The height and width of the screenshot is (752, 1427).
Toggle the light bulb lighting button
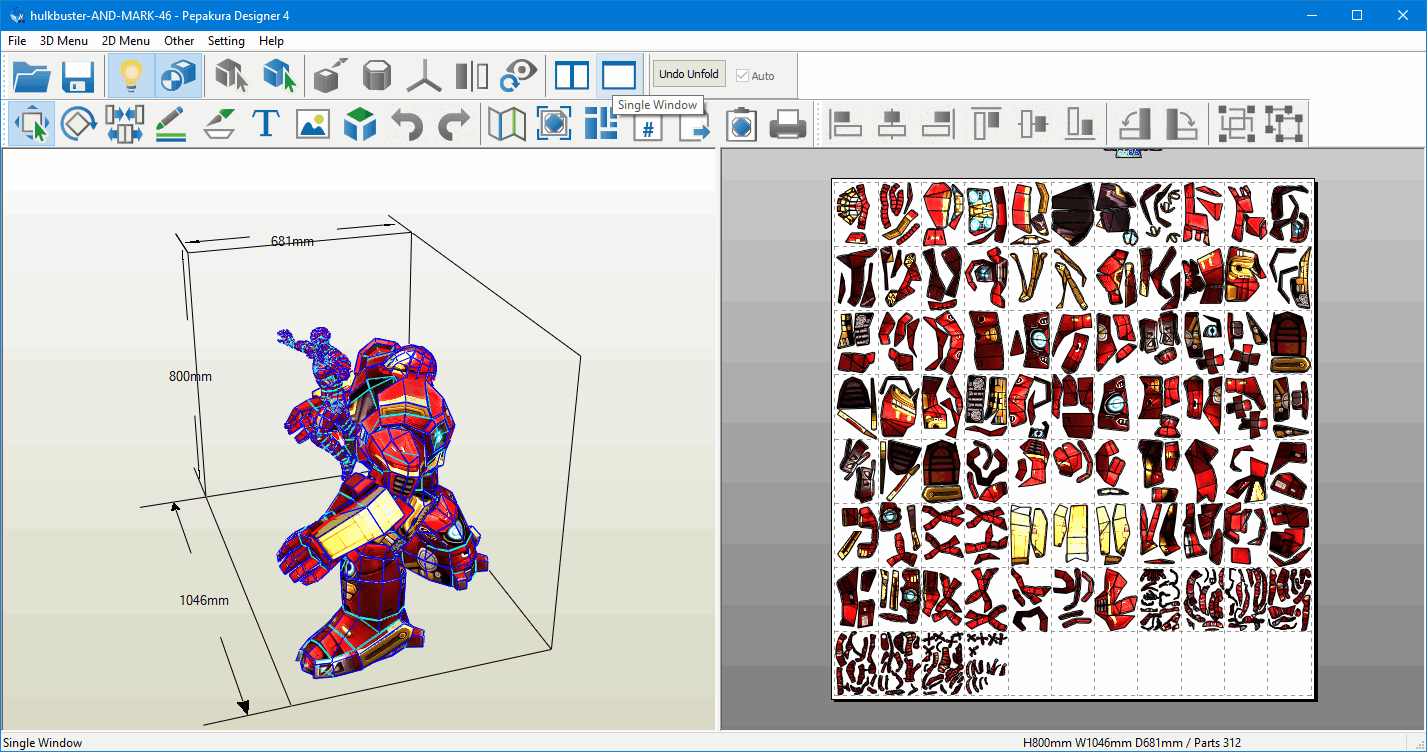[131, 76]
